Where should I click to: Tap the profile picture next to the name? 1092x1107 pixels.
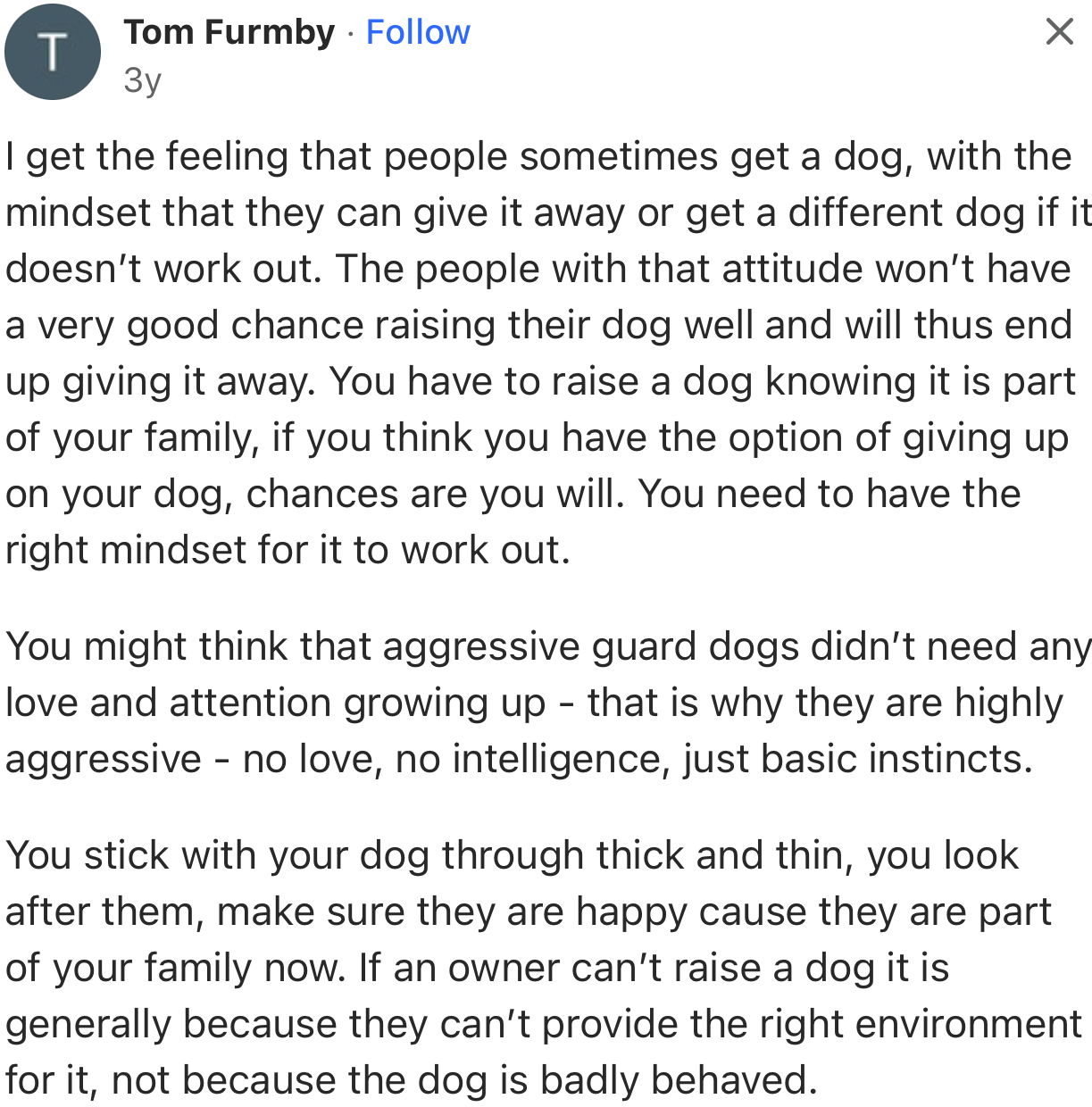52,52
